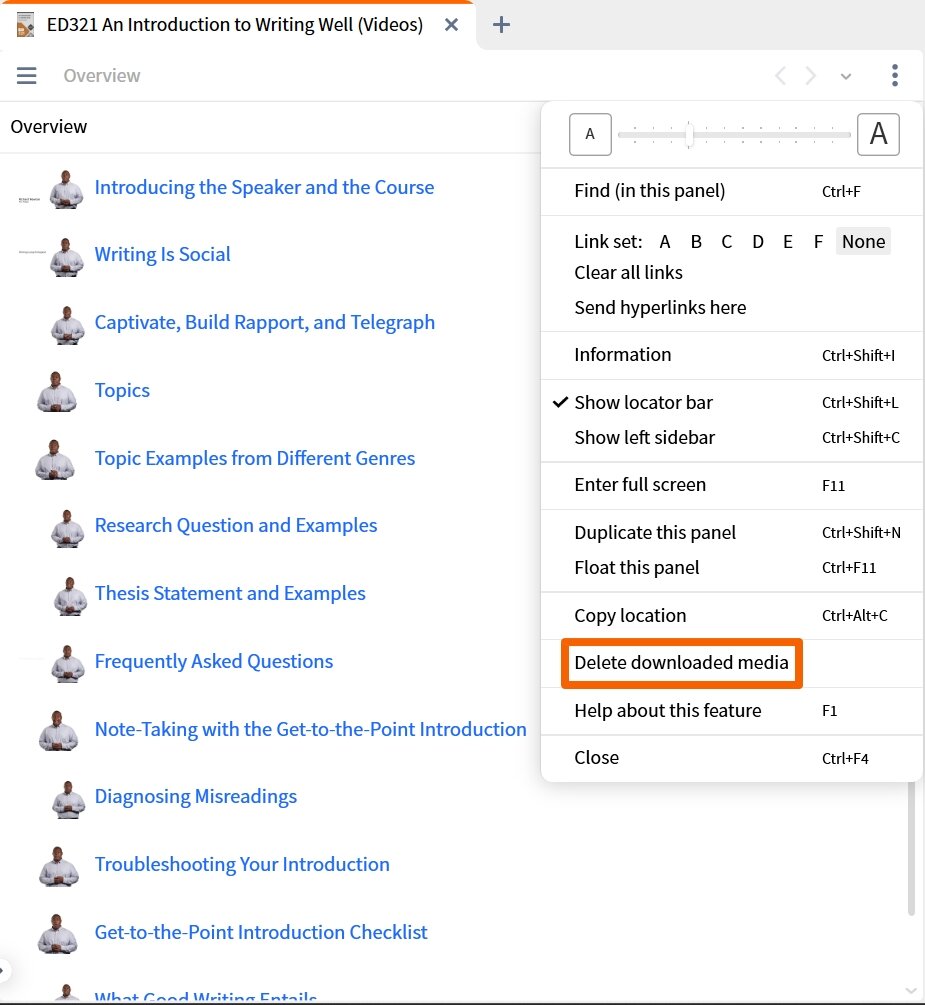Click the large A increase text size button
The height and width of the screenshot is (1005, 925).
[x=878, y=134]
